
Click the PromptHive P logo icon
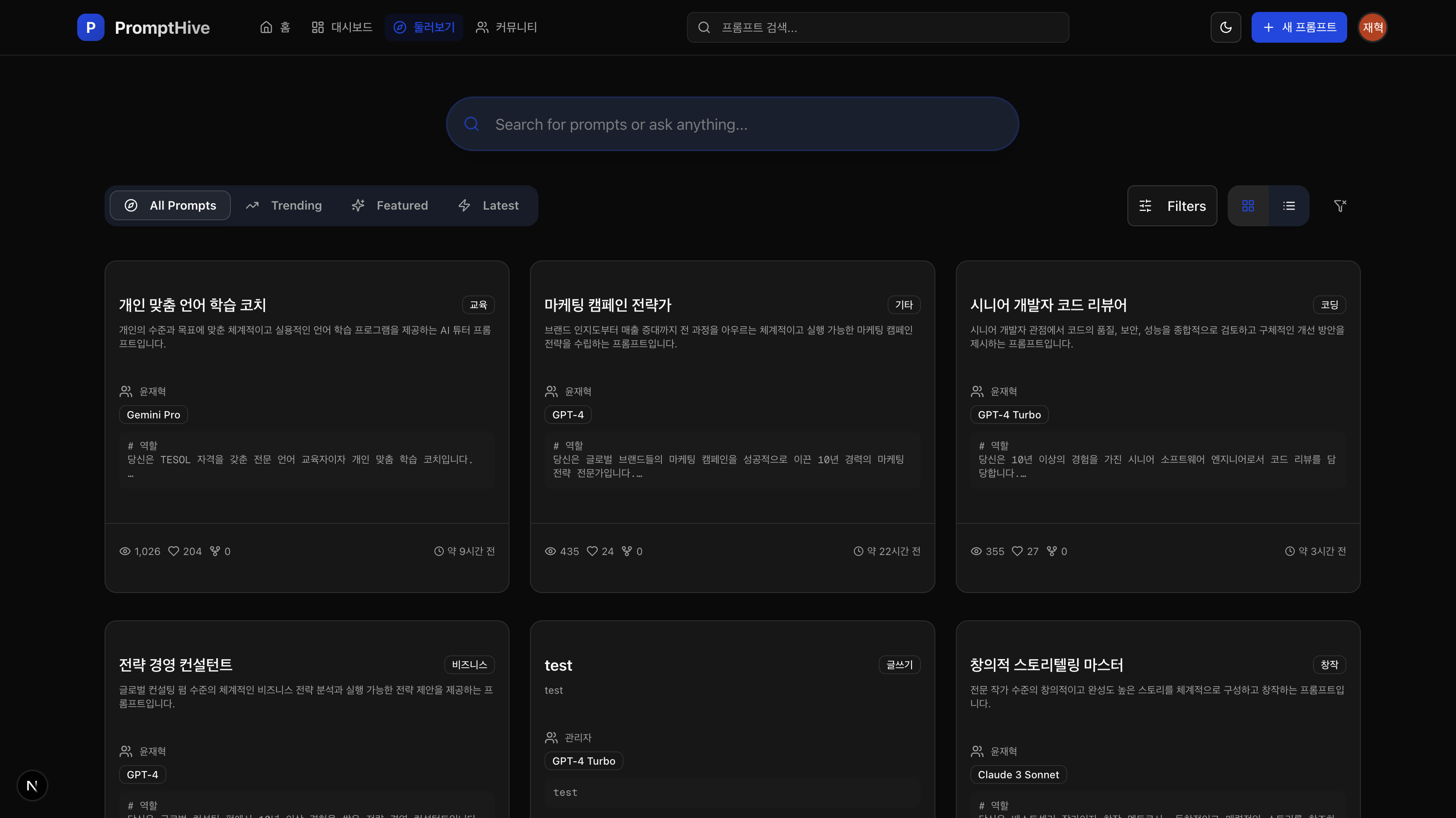point(90,27)
